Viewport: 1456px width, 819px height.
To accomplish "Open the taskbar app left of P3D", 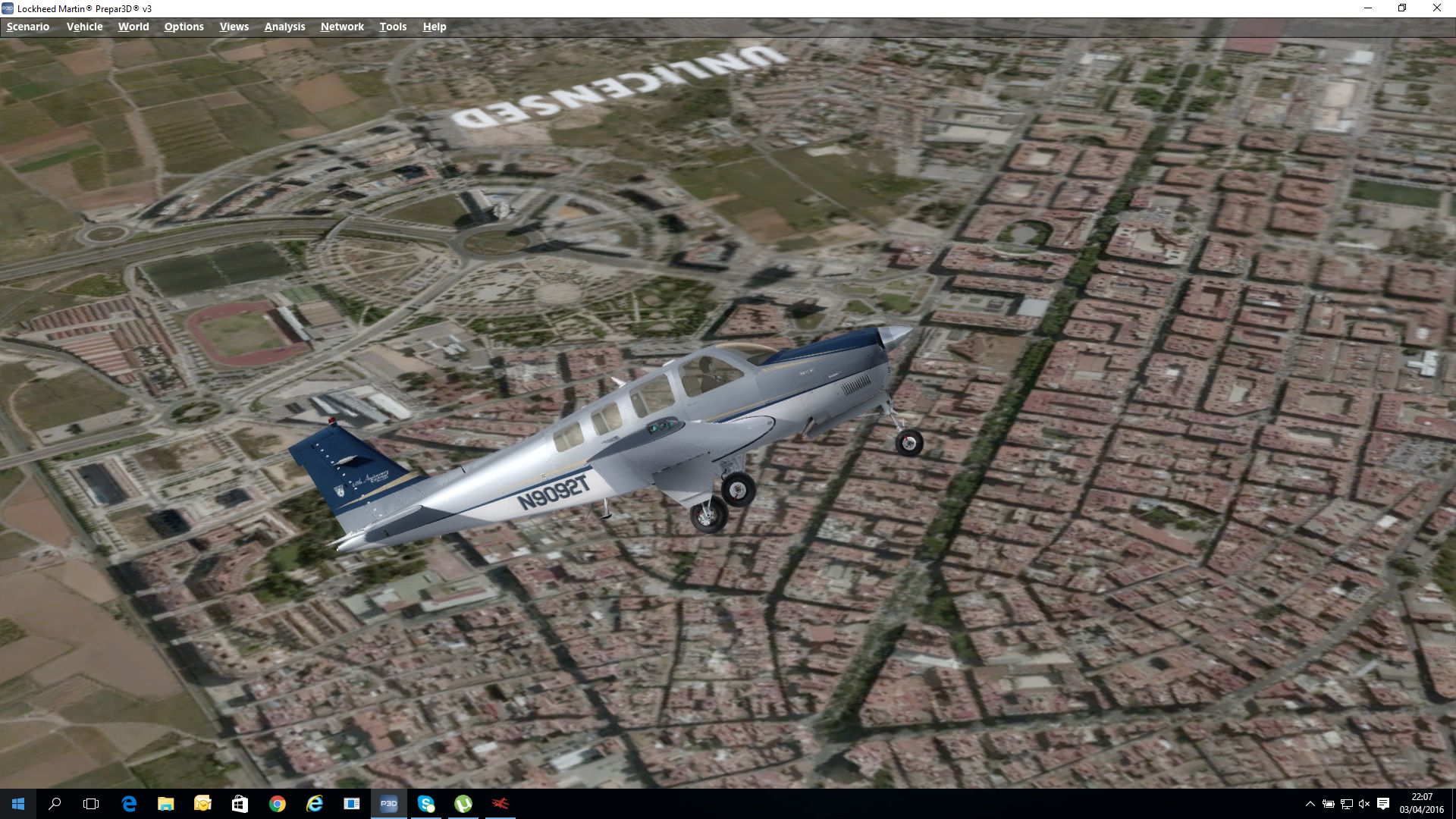I will click(x=351, y=804).
